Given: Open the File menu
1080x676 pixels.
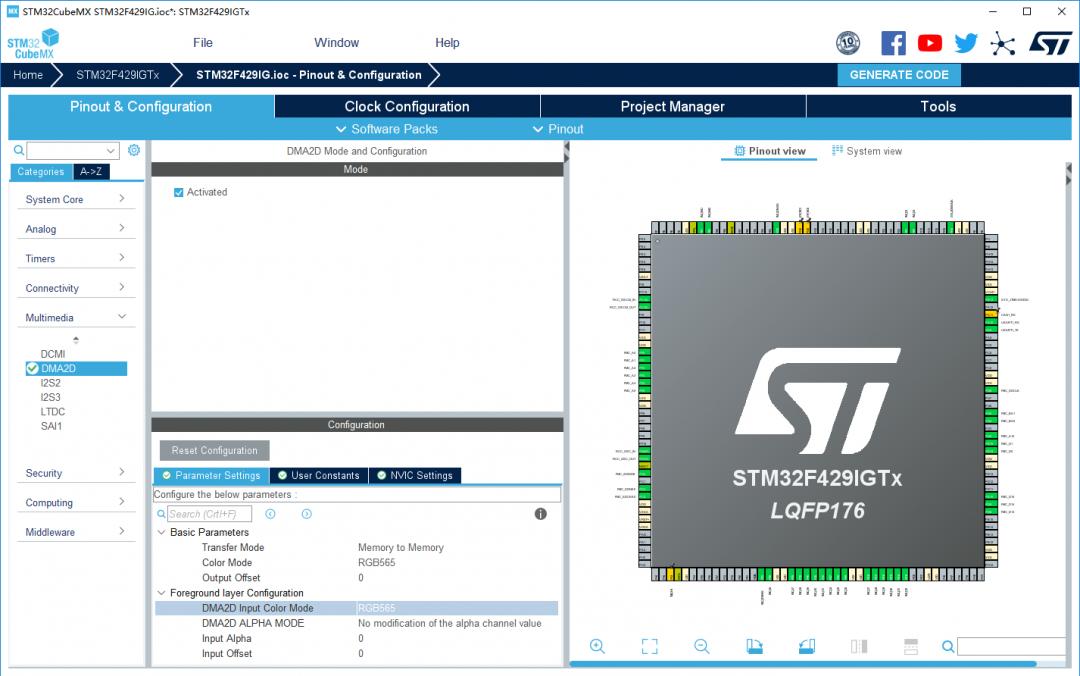Looking at the screenshot, I should (202, 43).
